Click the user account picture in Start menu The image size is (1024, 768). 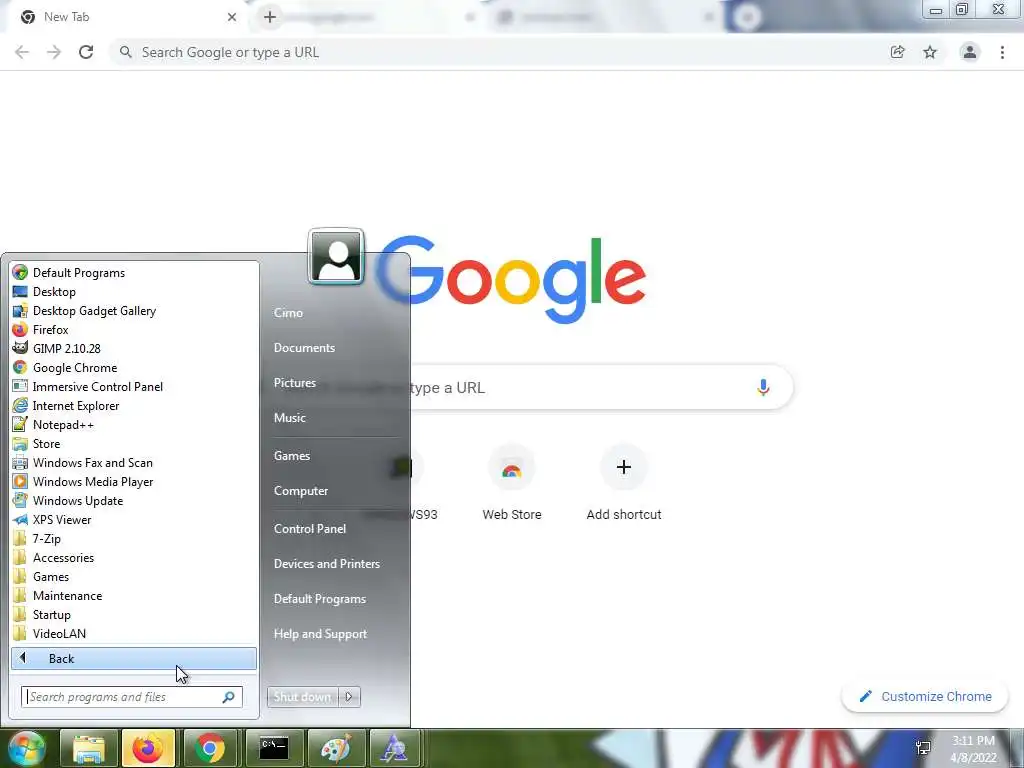click(x=336, y=257)
